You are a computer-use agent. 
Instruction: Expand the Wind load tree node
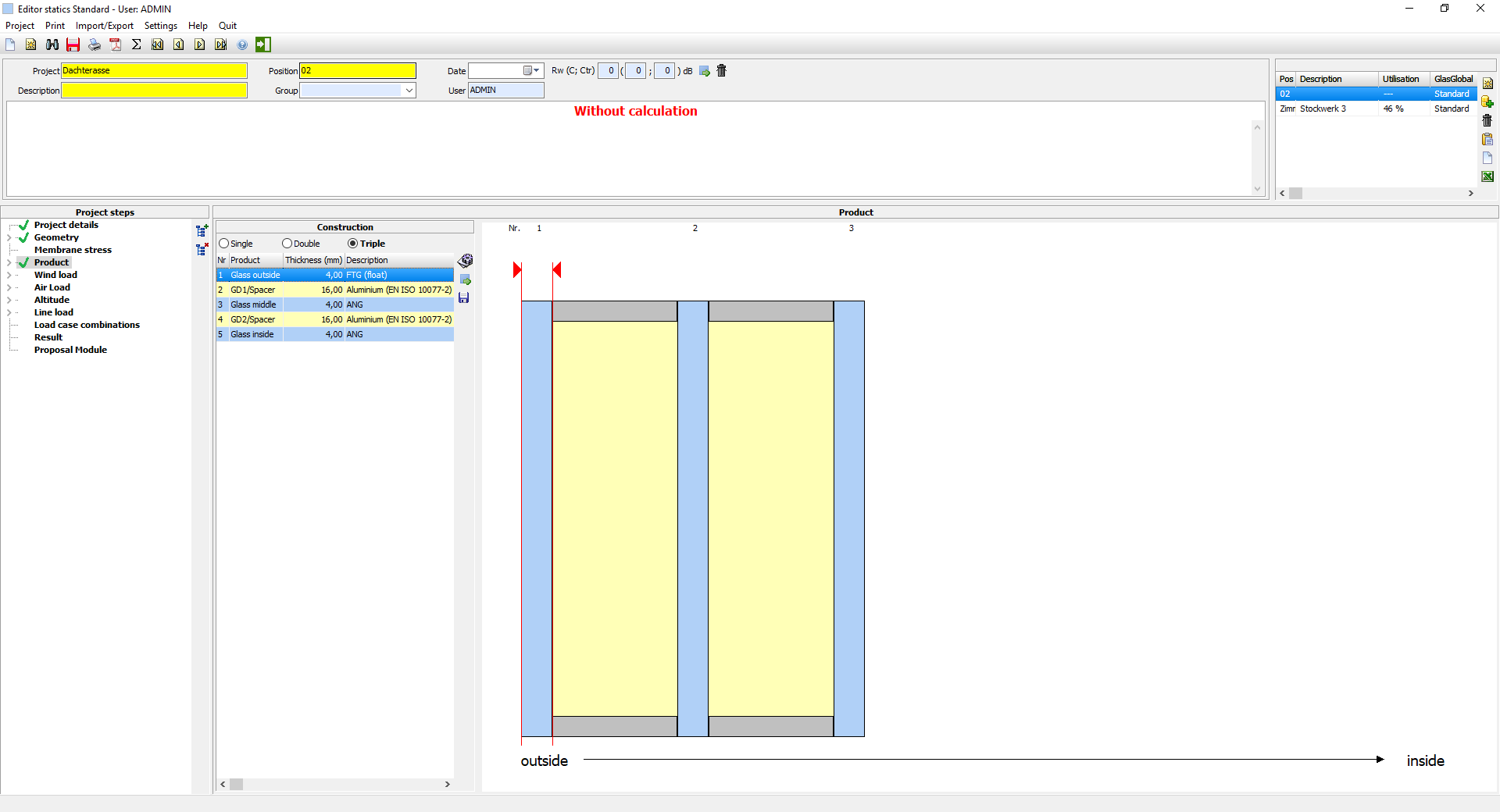tap(9, 275)
